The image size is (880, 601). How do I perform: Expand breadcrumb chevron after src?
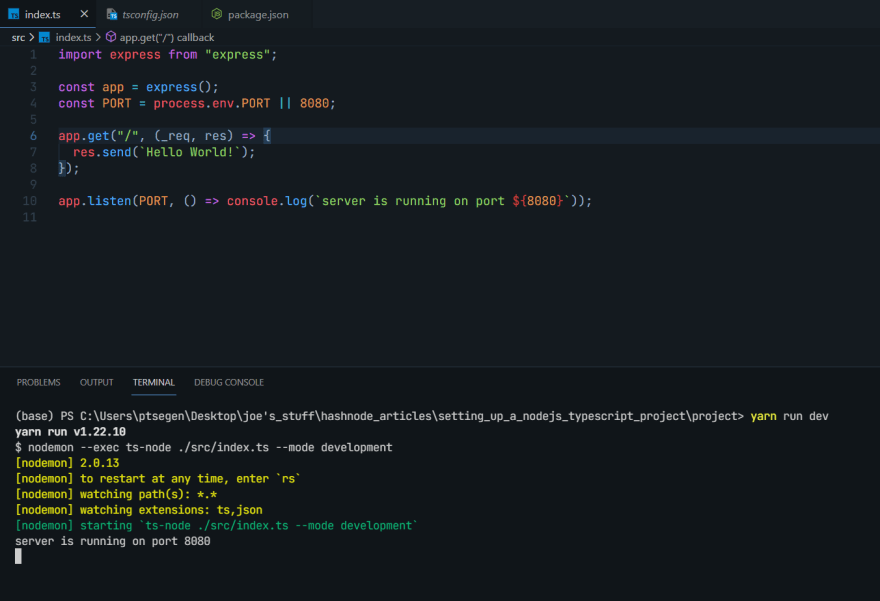31,38
